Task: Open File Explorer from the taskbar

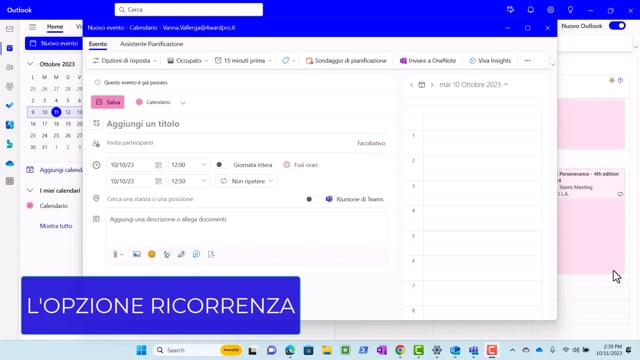Action: pyautogui.click(x=327, y=350)
